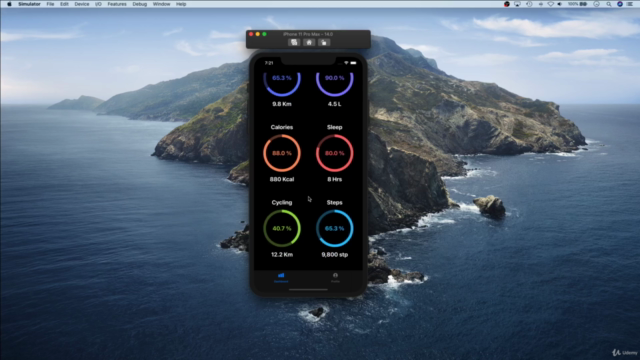This screenshot has height=360, width=640.
Task: Click the 4.5 L value
Action: [x=335, y=104]
